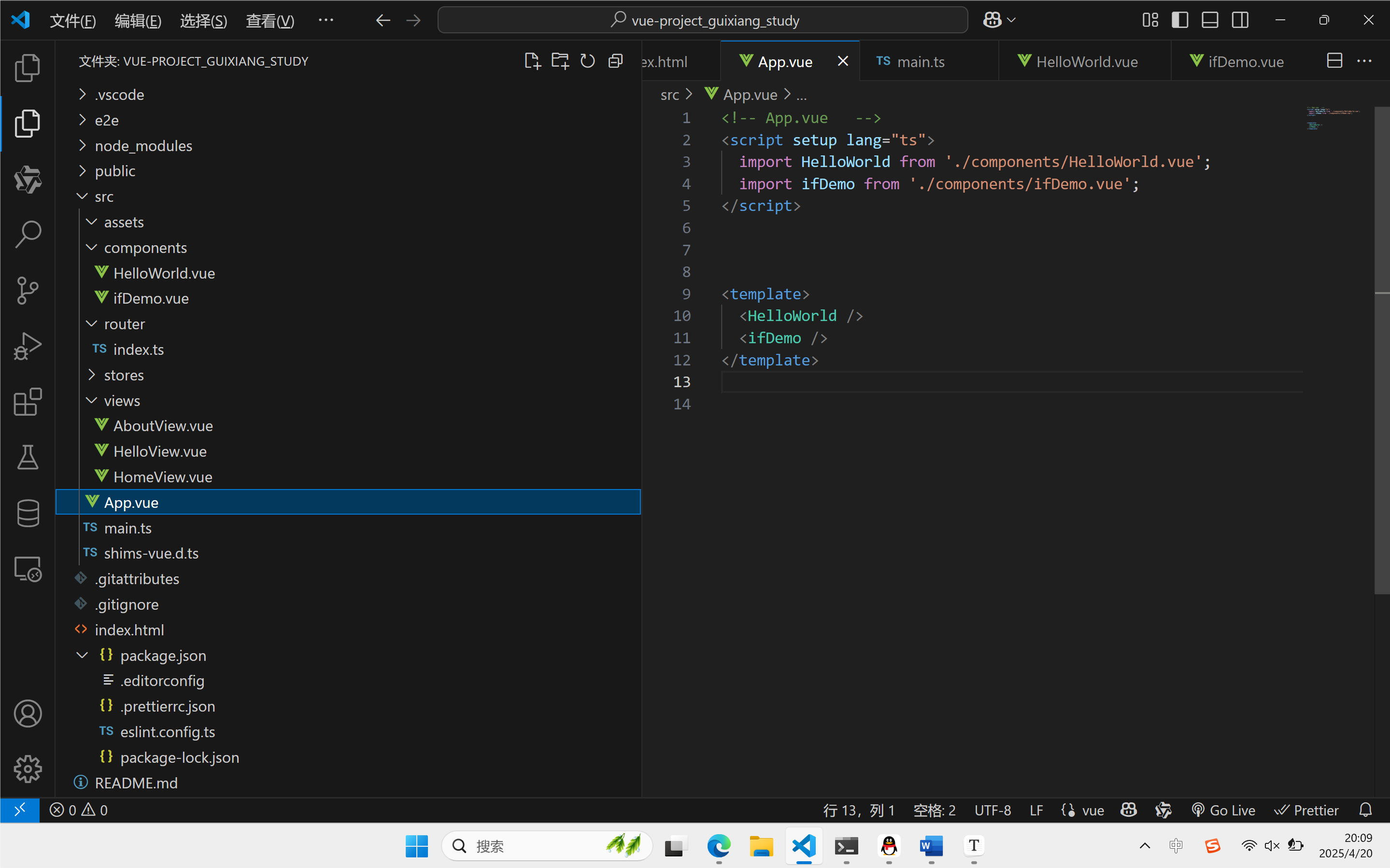Refresh the file explorer
This screenshot has width=1390, height=868.
click(587, 61)
